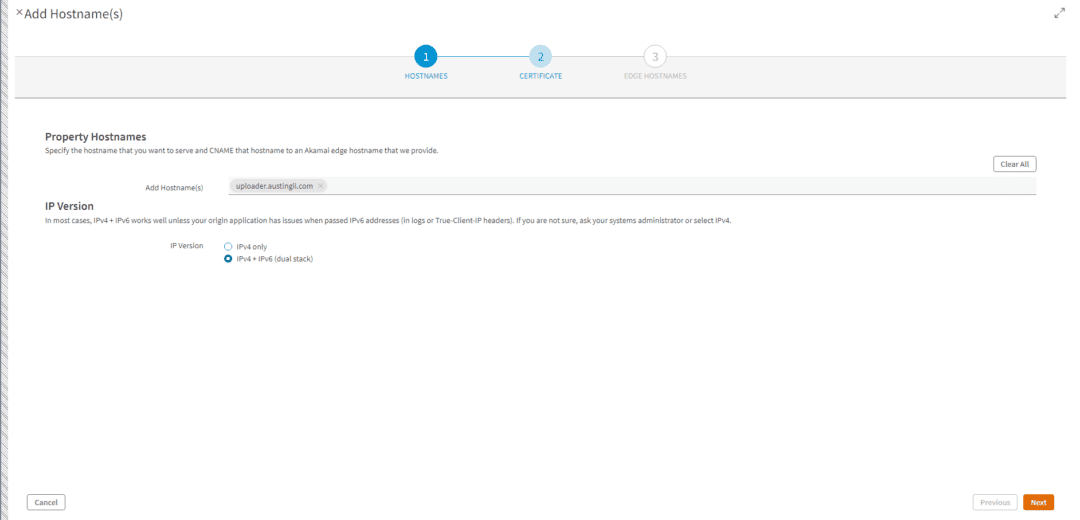Click the Cancel button
The width and height of the screenshot is (1080, 520).
(46, 502)
